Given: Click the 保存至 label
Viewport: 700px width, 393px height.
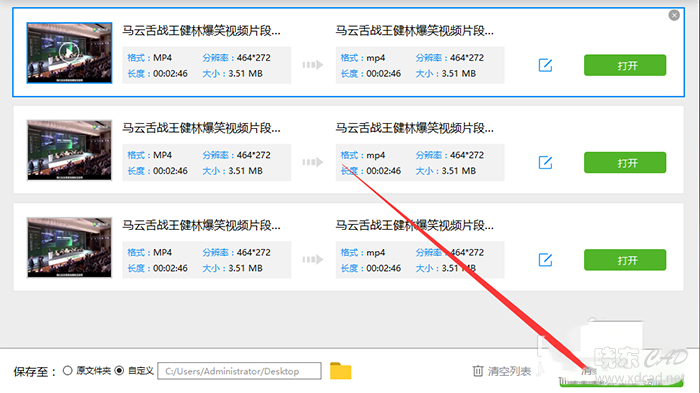Looking at the screenshot, I should click(x=35, y=372).
